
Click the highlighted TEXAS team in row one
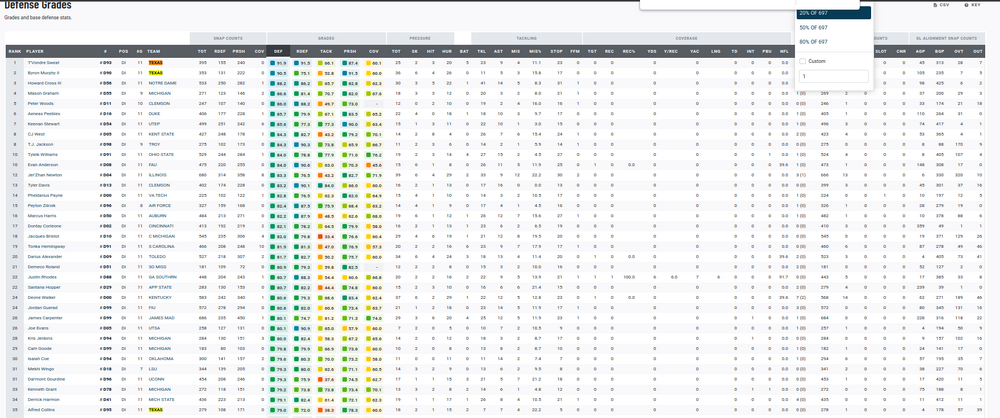[156, 62]
